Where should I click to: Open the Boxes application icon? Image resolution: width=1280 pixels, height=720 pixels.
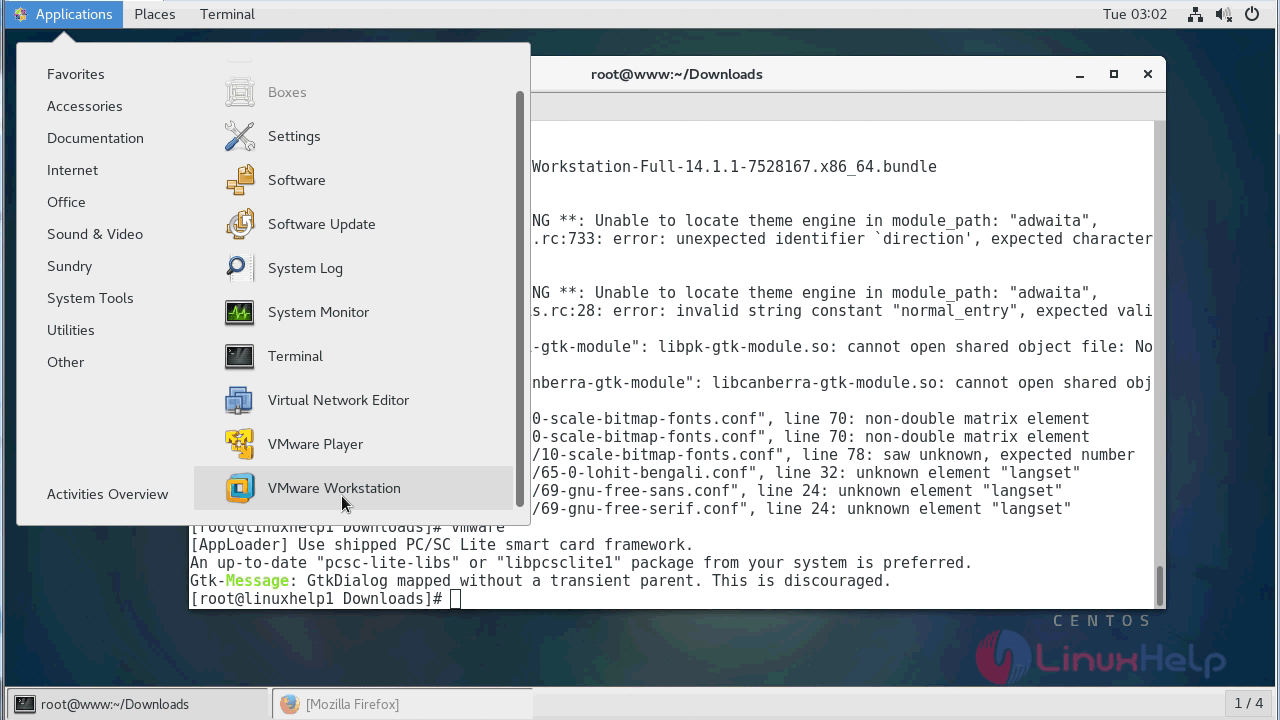click(x=240, y=92)
